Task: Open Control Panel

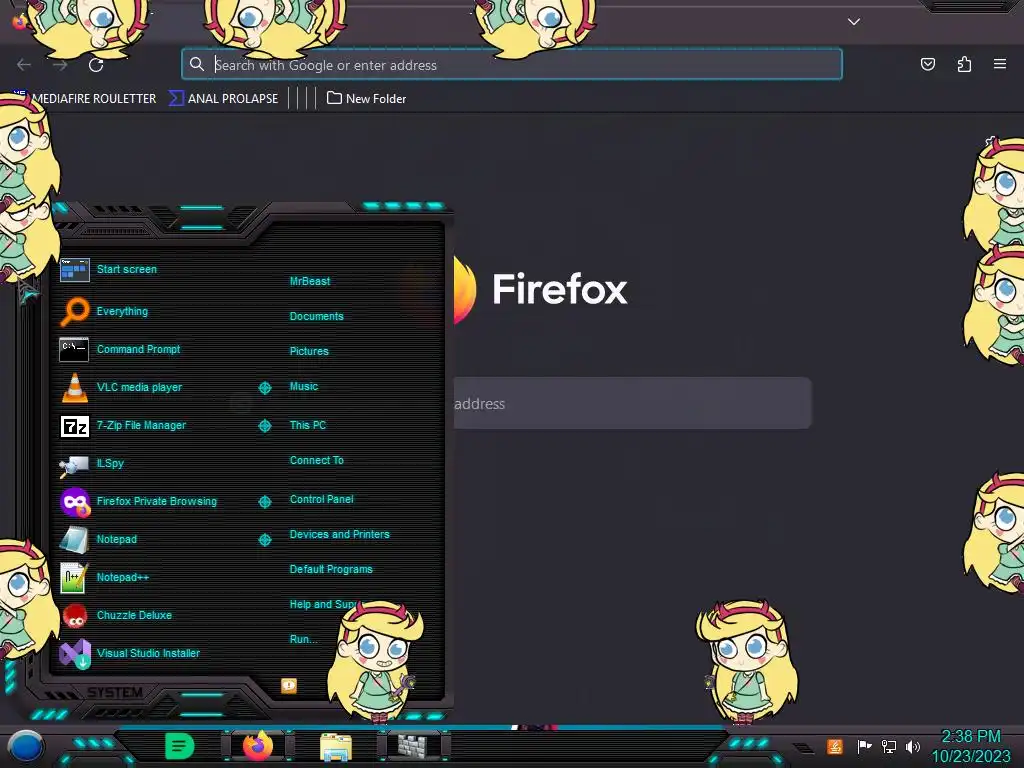Action: (321, 499)
